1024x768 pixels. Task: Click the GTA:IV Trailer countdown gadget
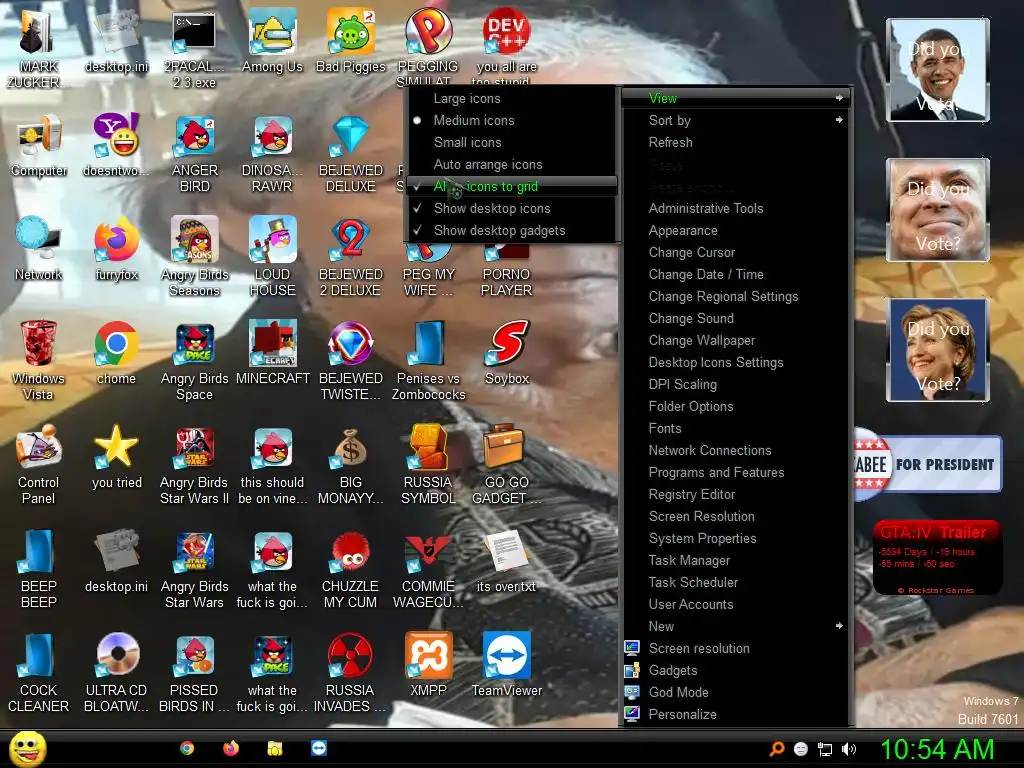(x=937, y=557)
